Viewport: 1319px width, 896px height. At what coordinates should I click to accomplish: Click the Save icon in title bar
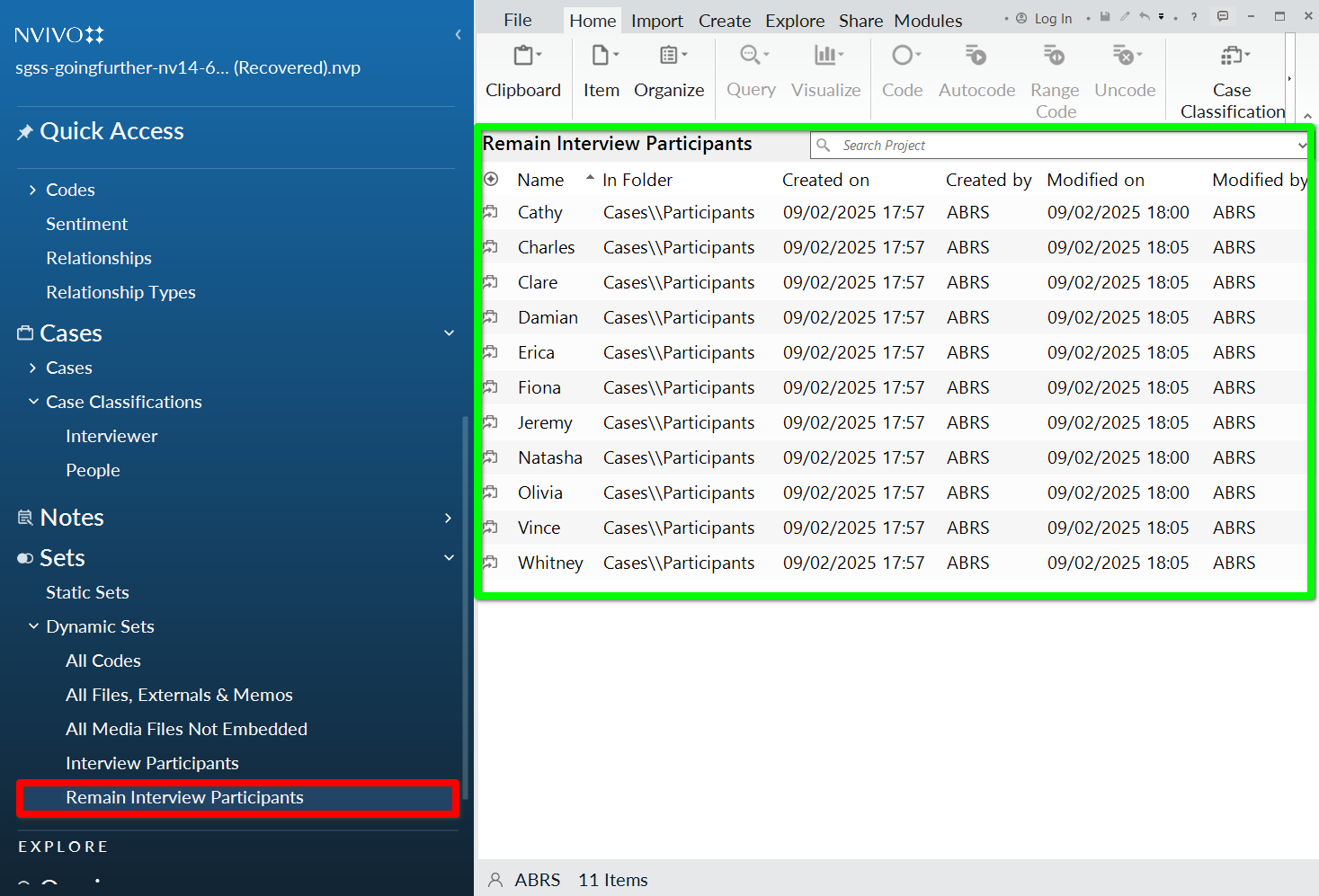click(x=1105, y=17)
